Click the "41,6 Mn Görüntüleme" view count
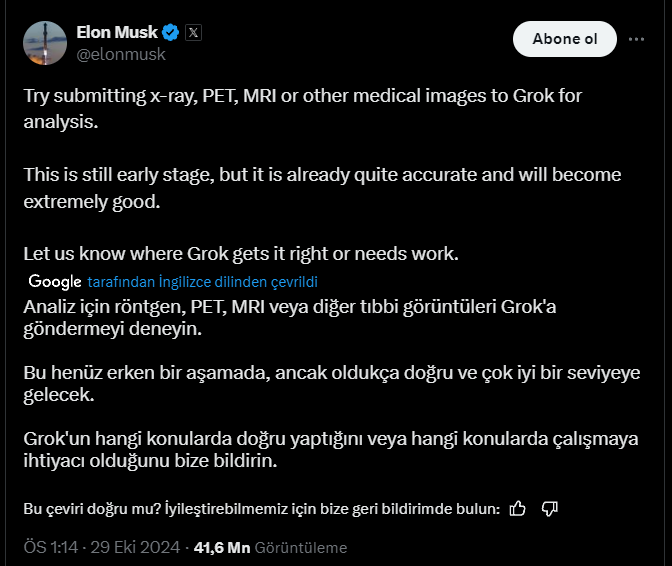The height and width of the screenshot is (566, 672). (x=270, y=547)
